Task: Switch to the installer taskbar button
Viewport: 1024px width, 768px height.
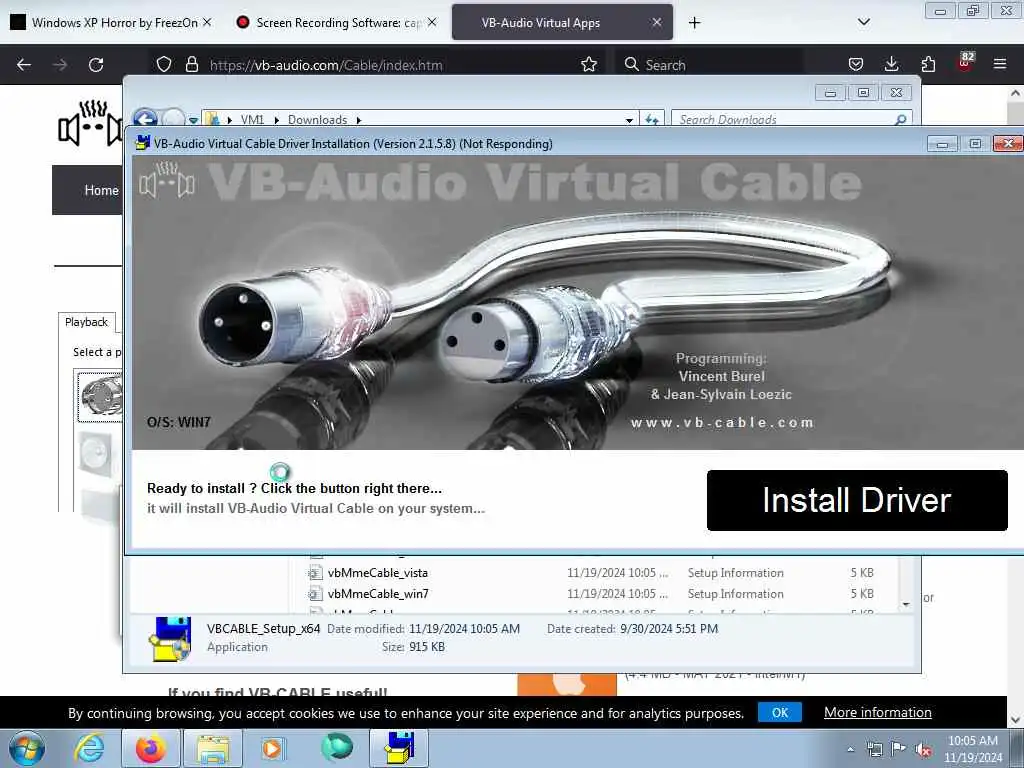Action: click(x=399, y=748)
